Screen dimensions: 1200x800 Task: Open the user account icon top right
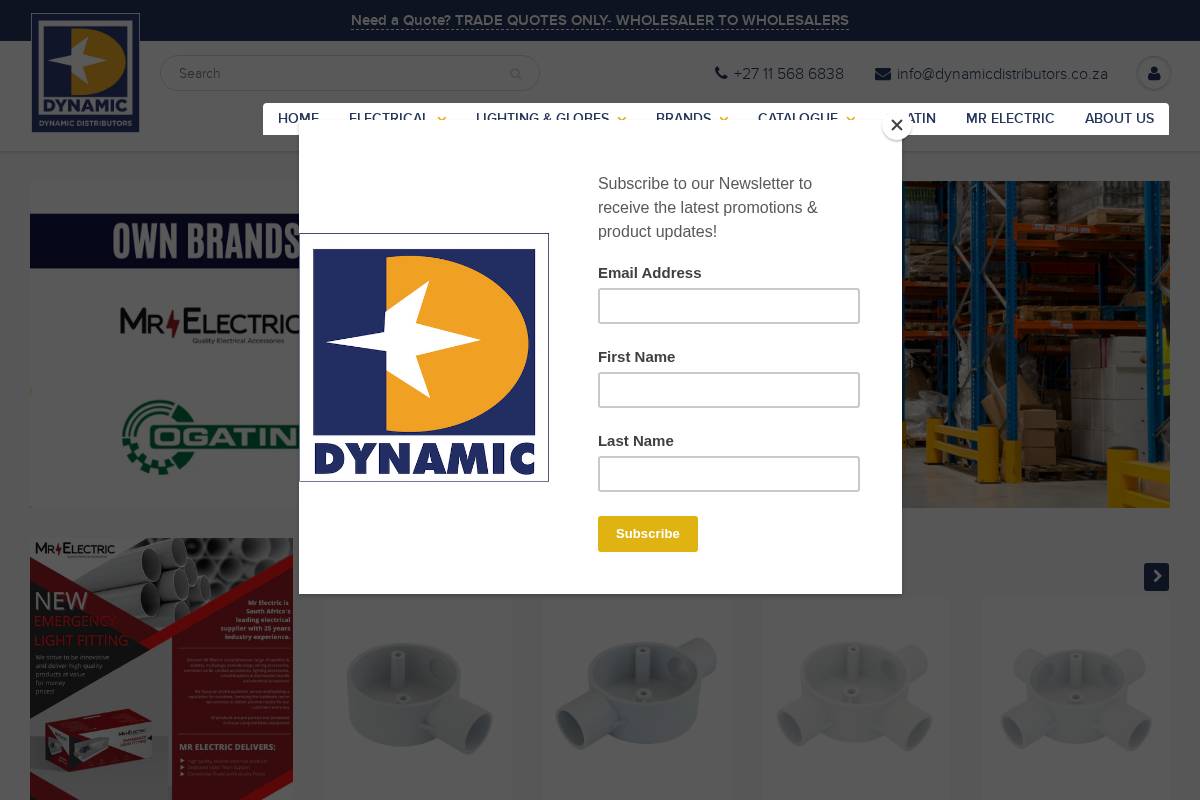(1154, 73)
